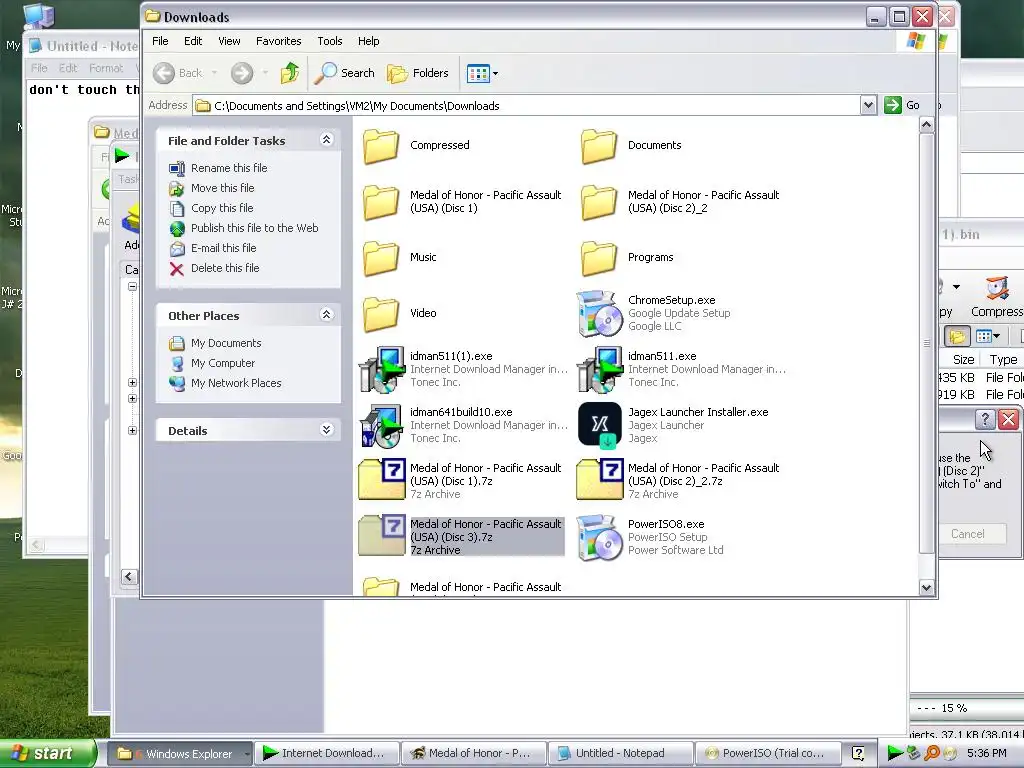Click the file list vertical scrollbar thumb
Image resolution: width=1024 pixels, height=768 pixels.
[x=926, y=344]
